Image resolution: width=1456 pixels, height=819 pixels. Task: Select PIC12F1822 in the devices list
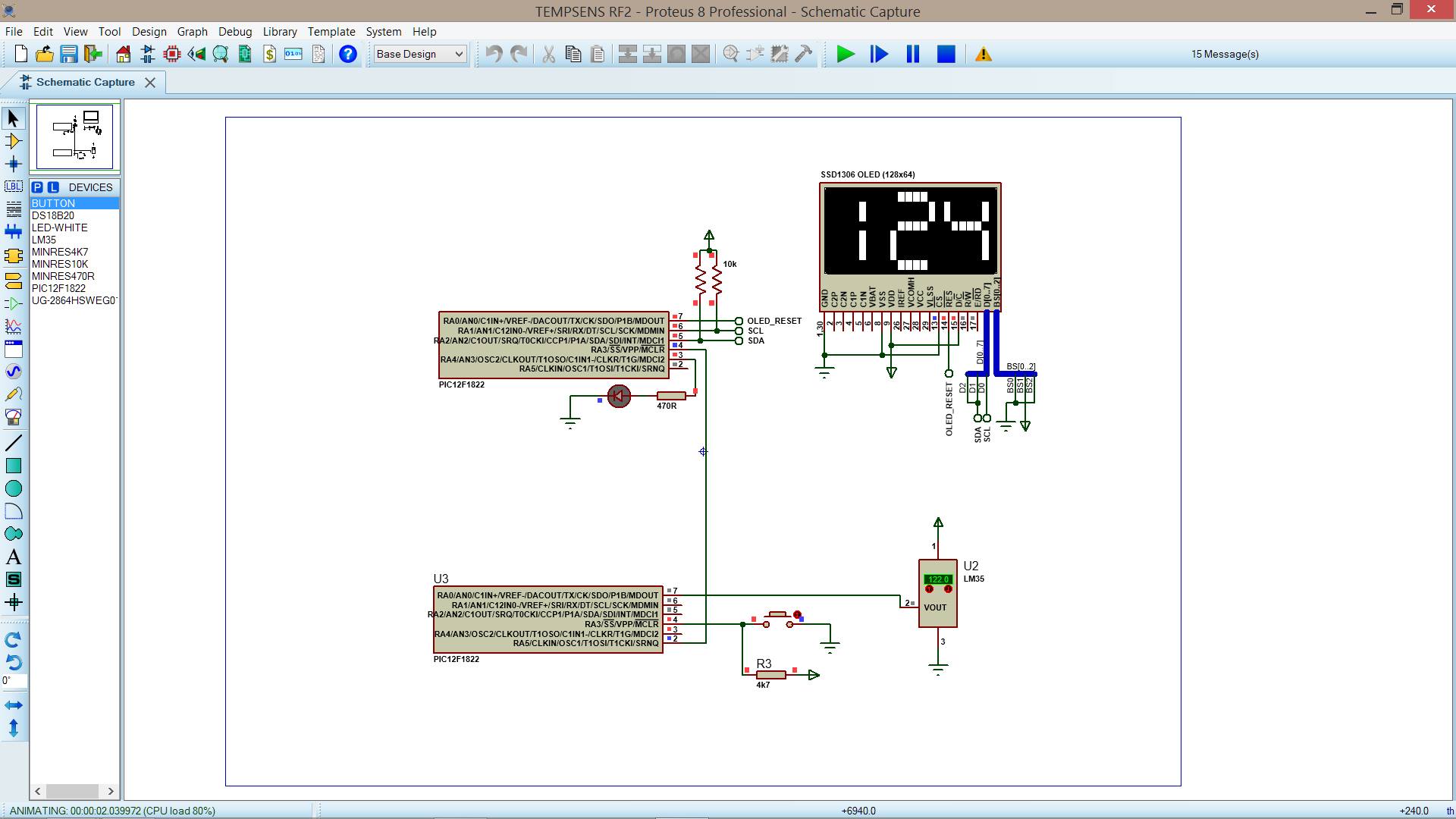coord(74,288)
